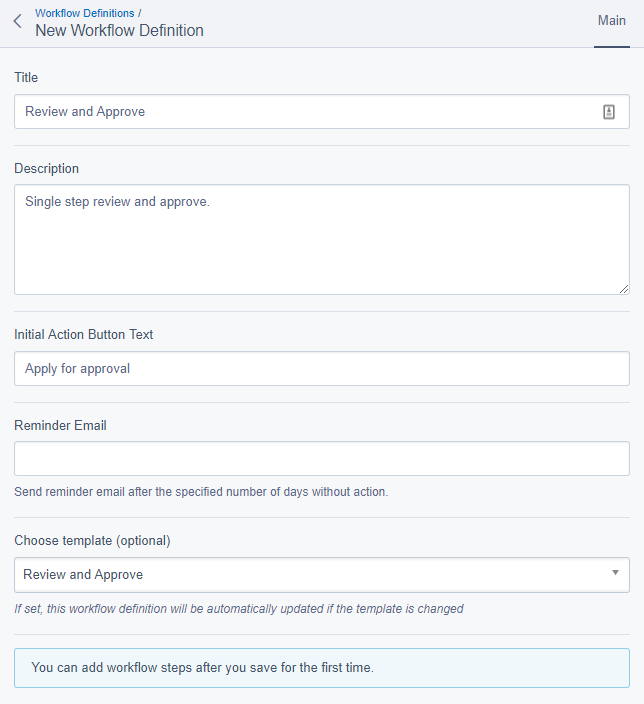Open the Workflow Definitions breadcrumb link
644x704 pixels.
84,13
